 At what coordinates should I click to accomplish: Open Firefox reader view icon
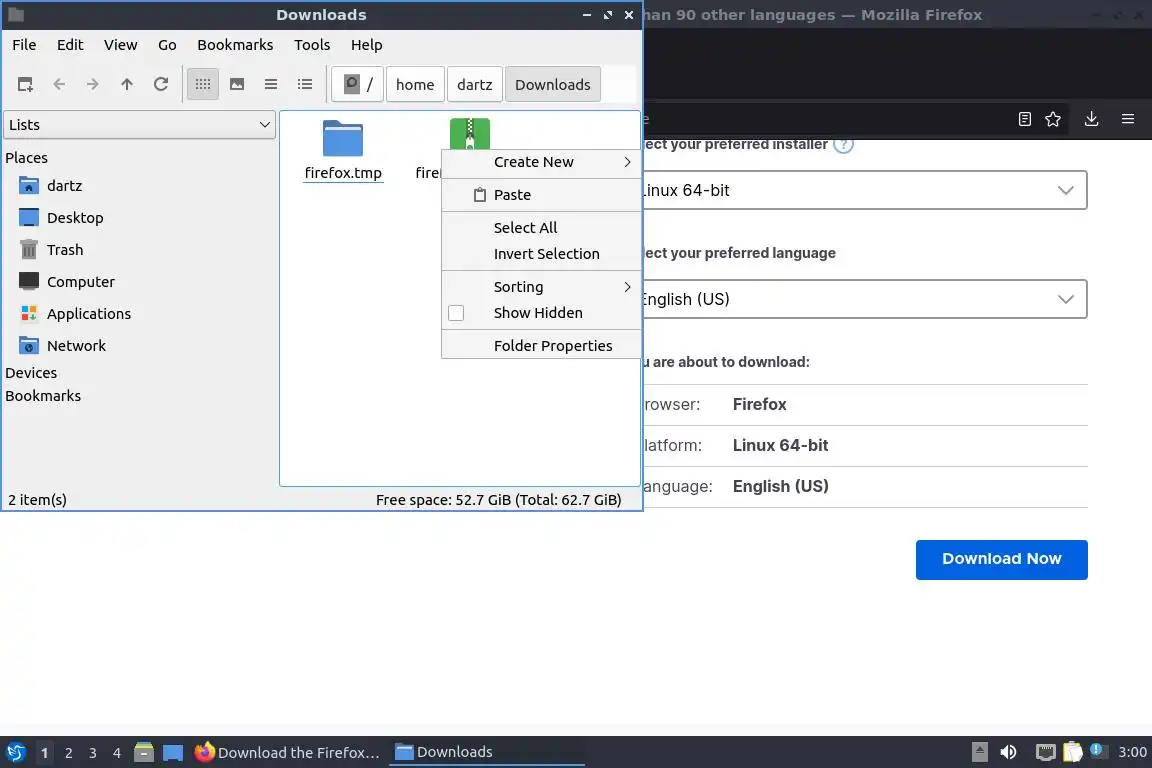coord(1025,119)
